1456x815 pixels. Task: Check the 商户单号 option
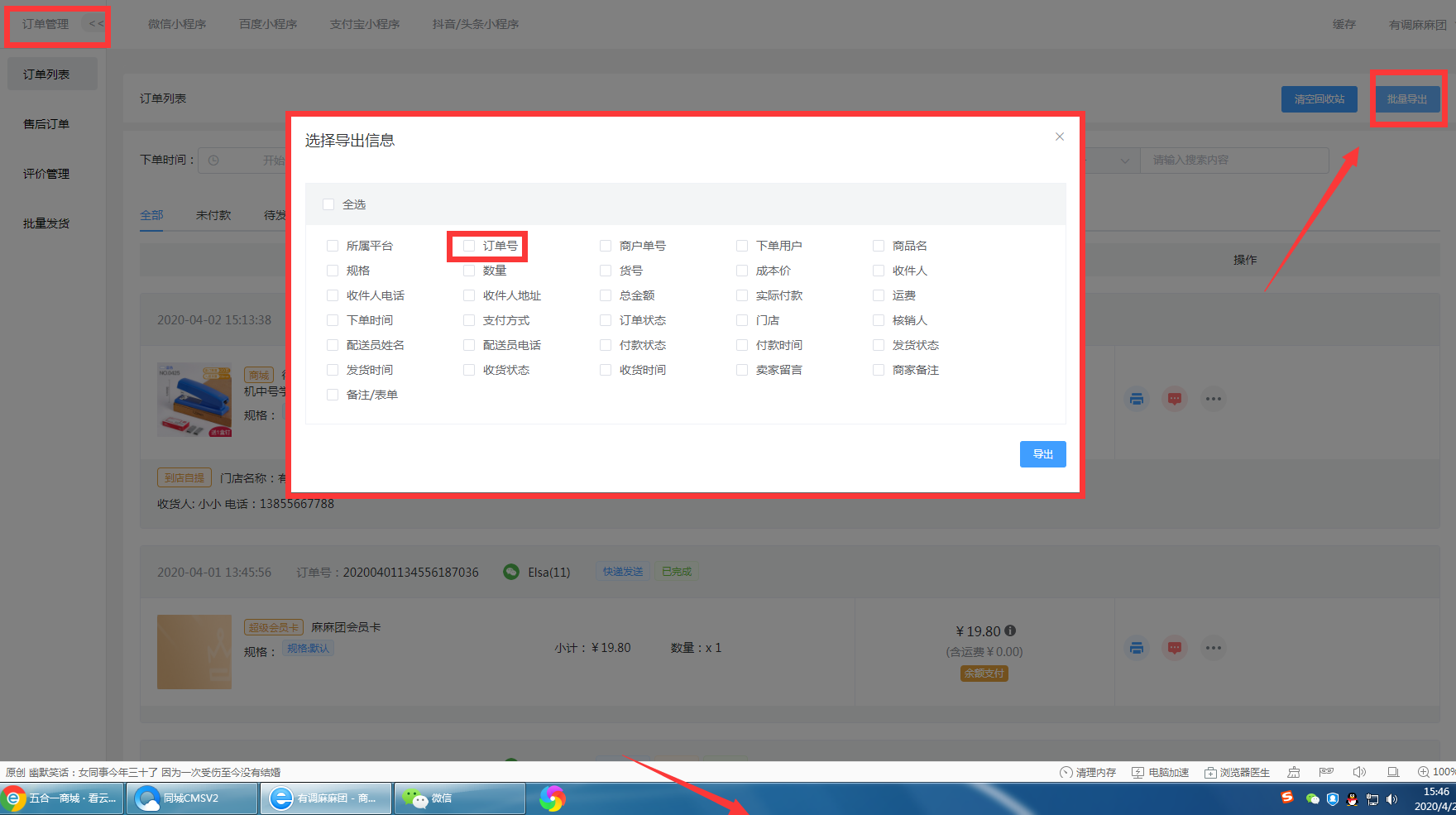[606, 246]
